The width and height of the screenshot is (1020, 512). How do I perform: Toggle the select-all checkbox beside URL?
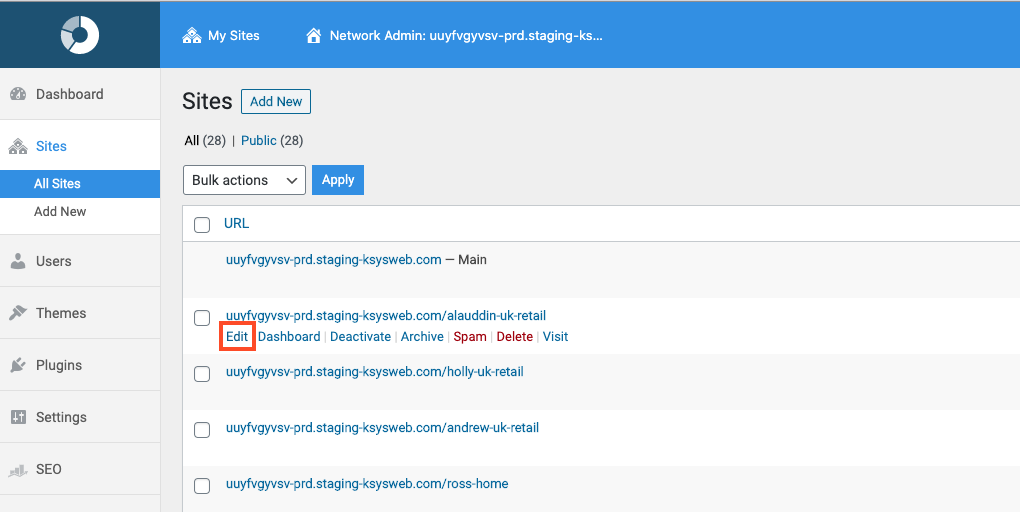coord(202,224)
